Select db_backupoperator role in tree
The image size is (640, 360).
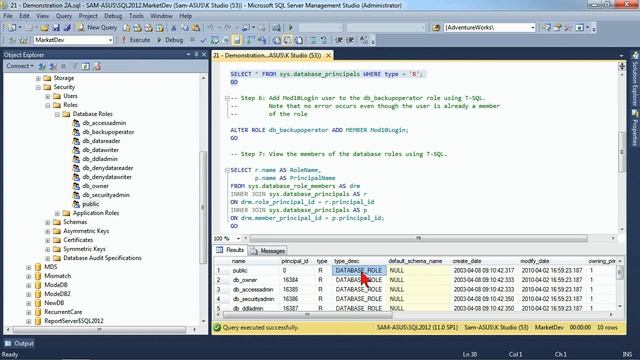[x=108, y=132]
